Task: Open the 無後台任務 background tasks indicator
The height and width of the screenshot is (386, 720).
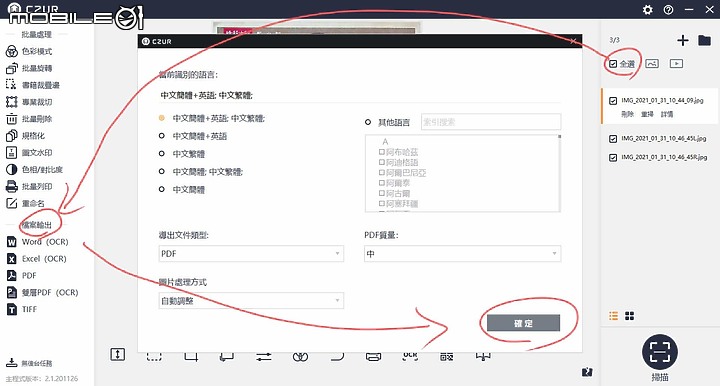Action: 29,363
